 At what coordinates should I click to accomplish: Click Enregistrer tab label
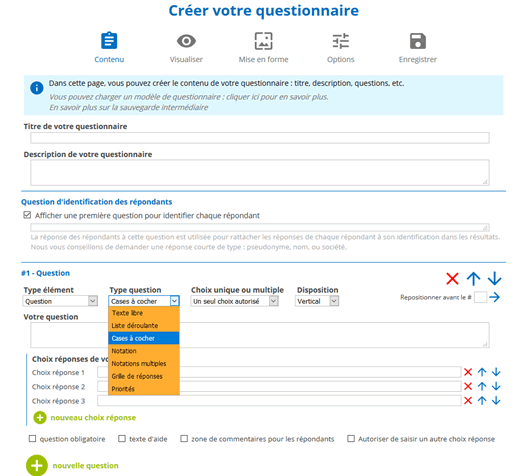tap(418, 59)
